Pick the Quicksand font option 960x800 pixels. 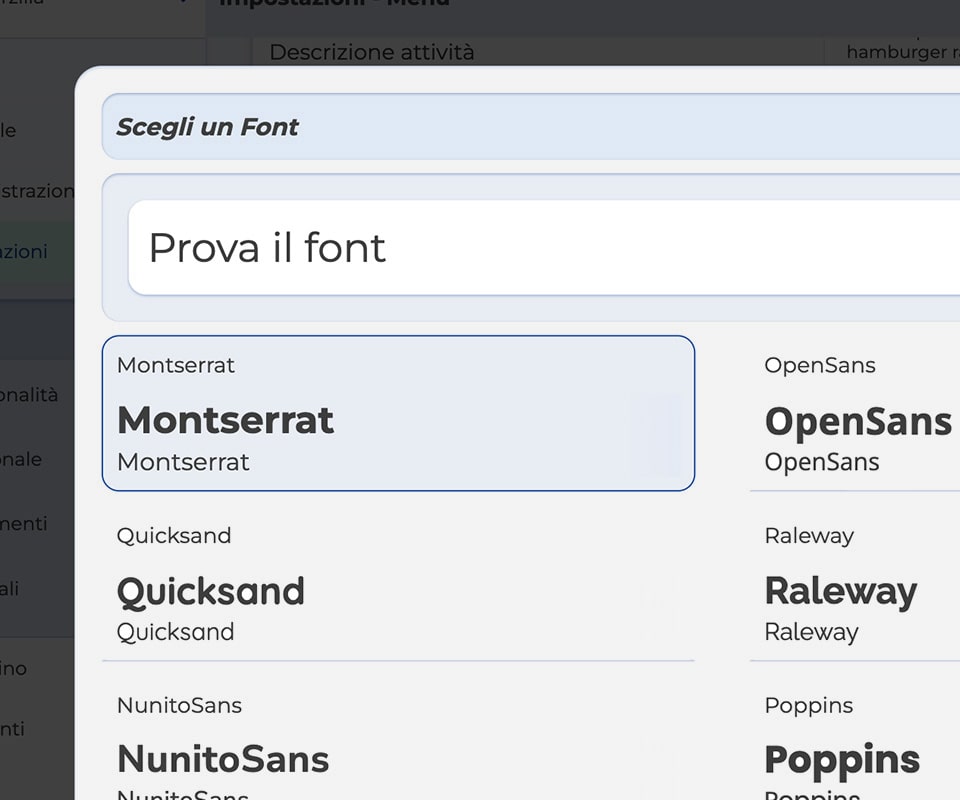[x=398, y=585]
